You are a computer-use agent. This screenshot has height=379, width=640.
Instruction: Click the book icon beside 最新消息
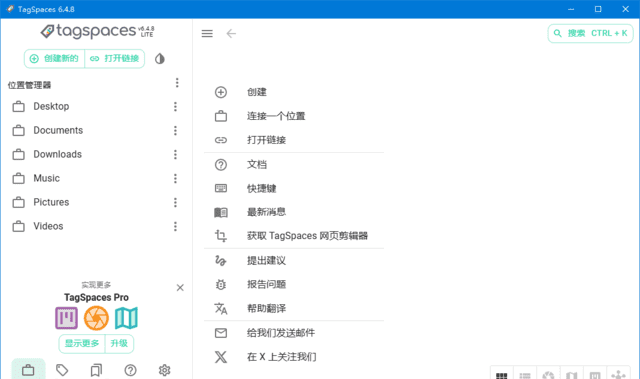(221, 212)
